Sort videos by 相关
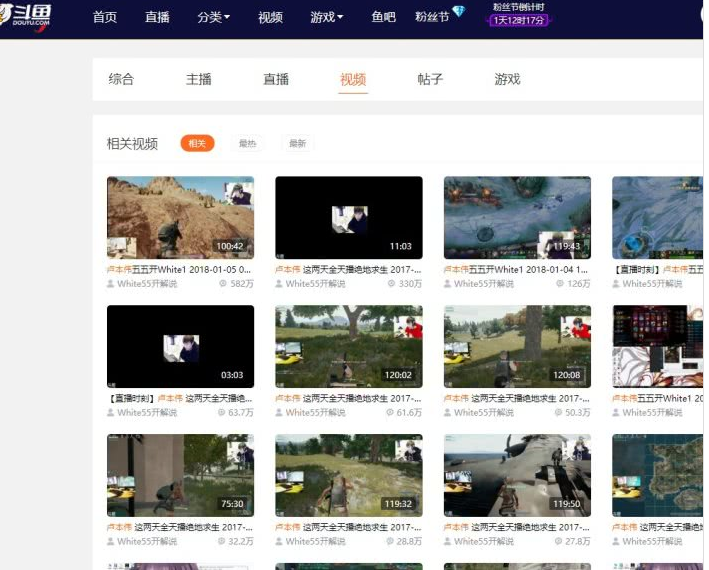The image size is (709, 570). pos(197,143)
